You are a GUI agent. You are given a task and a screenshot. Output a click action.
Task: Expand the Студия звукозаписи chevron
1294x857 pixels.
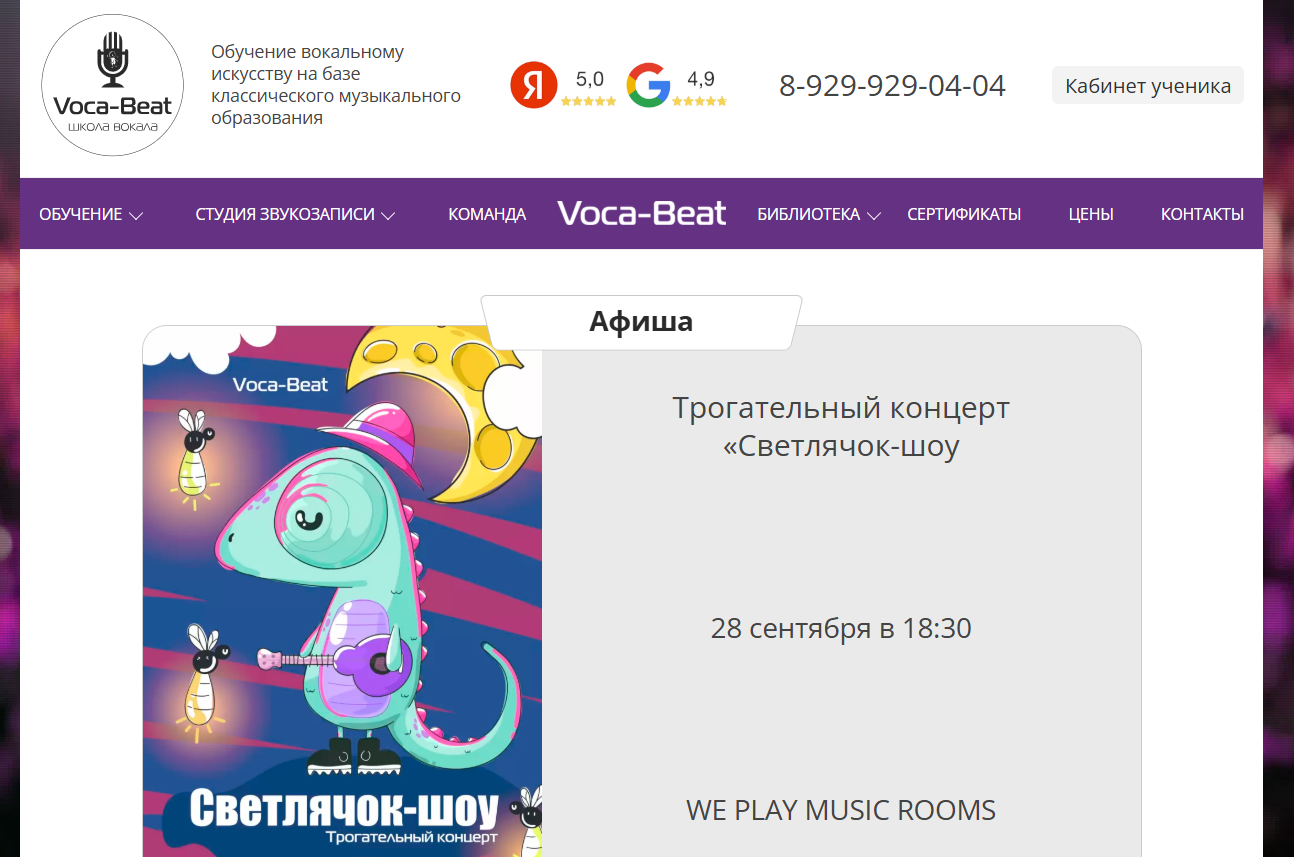389,215
